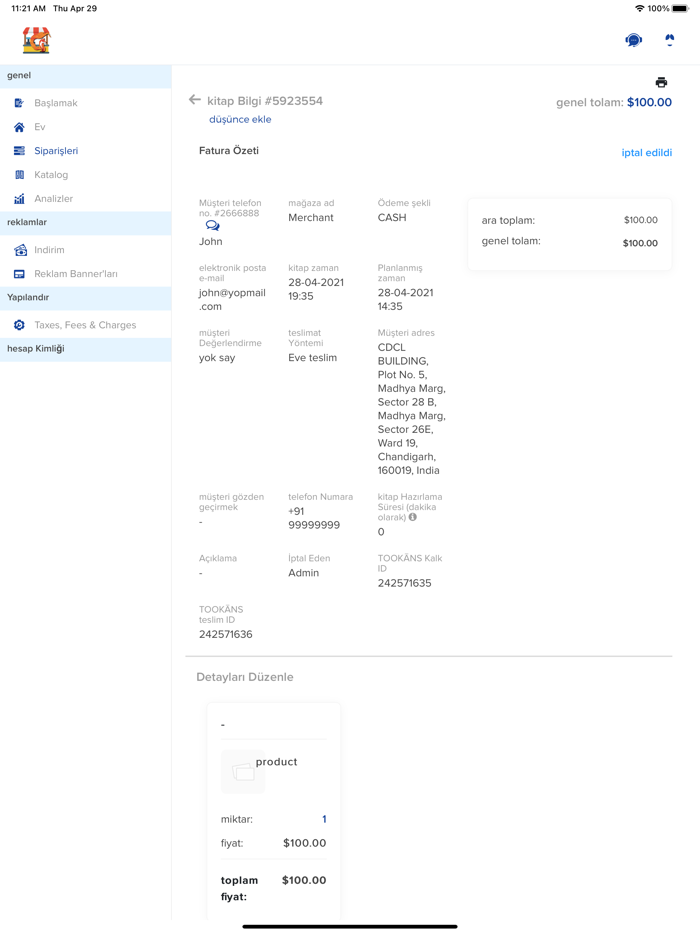Click the düşünce ekle link
Image resolution: width=700 pixels, height=934 pixels.
tap(240, 119)
